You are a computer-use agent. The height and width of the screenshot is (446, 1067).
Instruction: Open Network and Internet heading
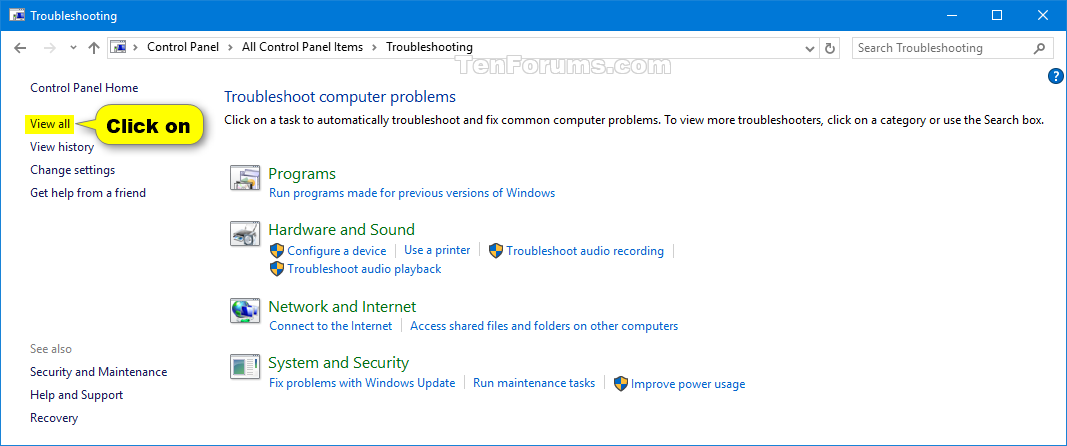(x=342, y=306)
